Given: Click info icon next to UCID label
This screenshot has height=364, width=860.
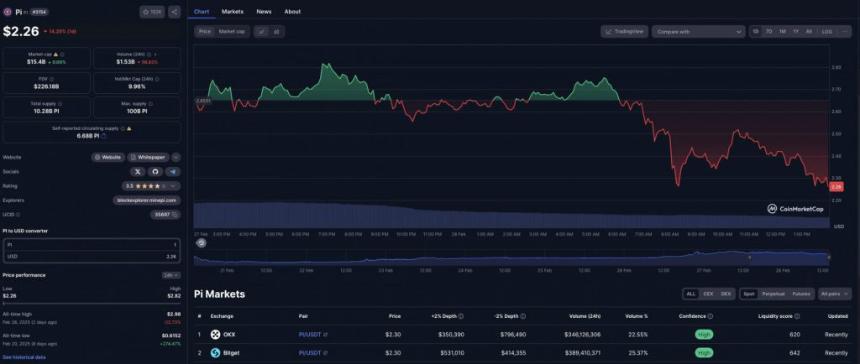Looking at the screenshot, I should 18,214.
